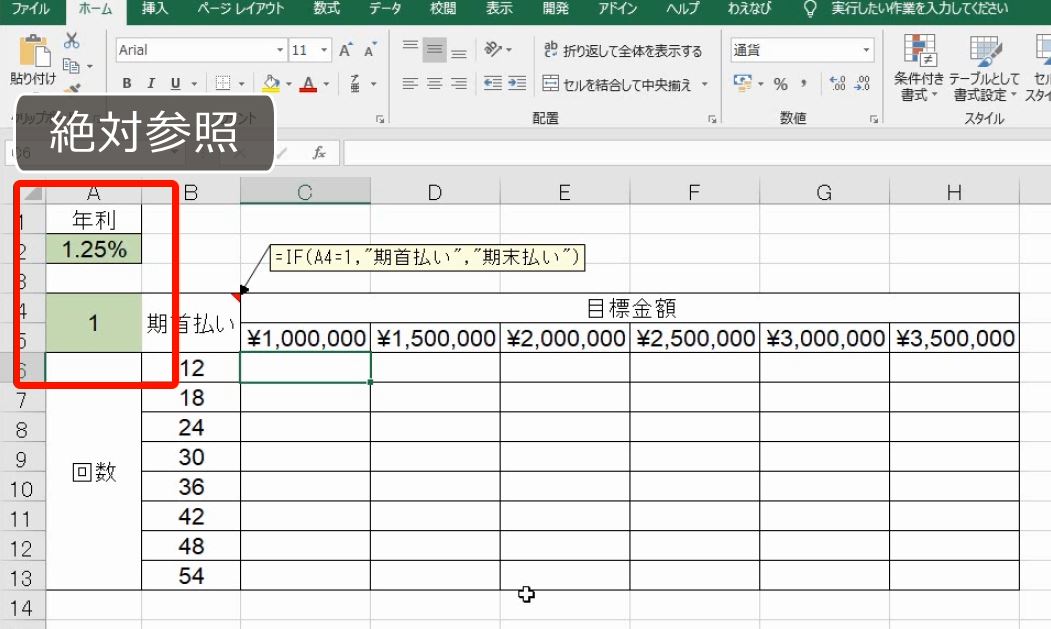The image size is (1051, 629).
Task: Apply comma style
Action: [803, 84]
